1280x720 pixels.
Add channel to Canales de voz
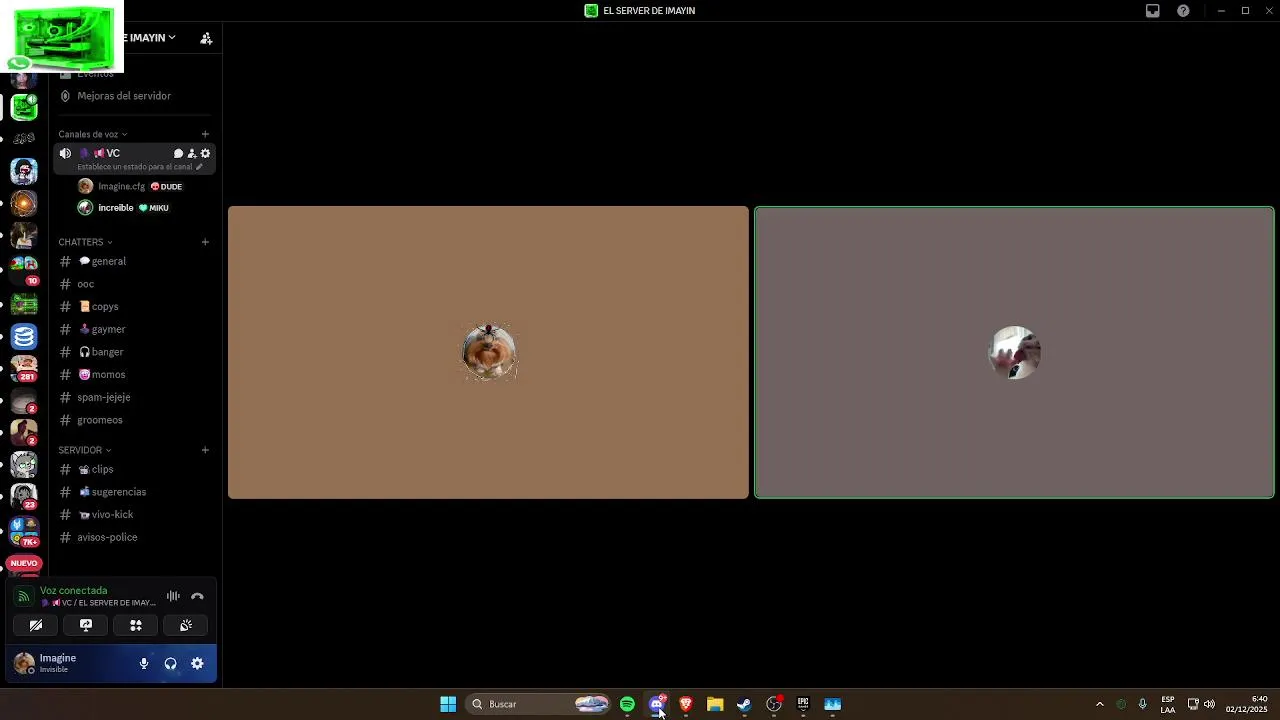point(205,134)
